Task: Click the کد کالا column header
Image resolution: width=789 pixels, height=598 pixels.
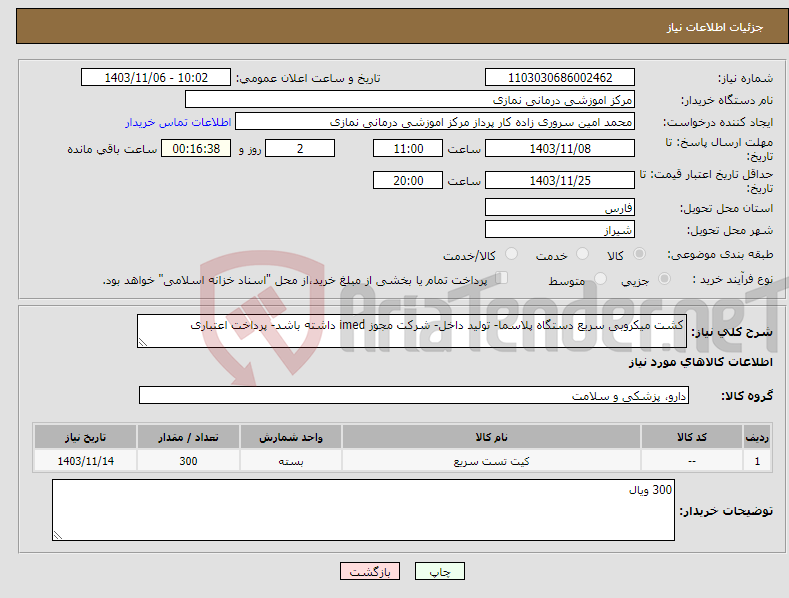Action: coord(692,437)
